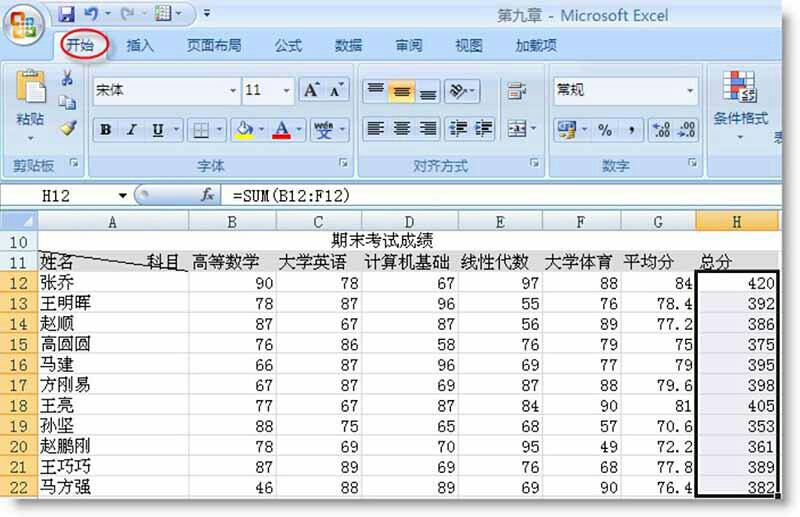Open the 公式 (Formulas) ribbon tab

coord(288,45)
